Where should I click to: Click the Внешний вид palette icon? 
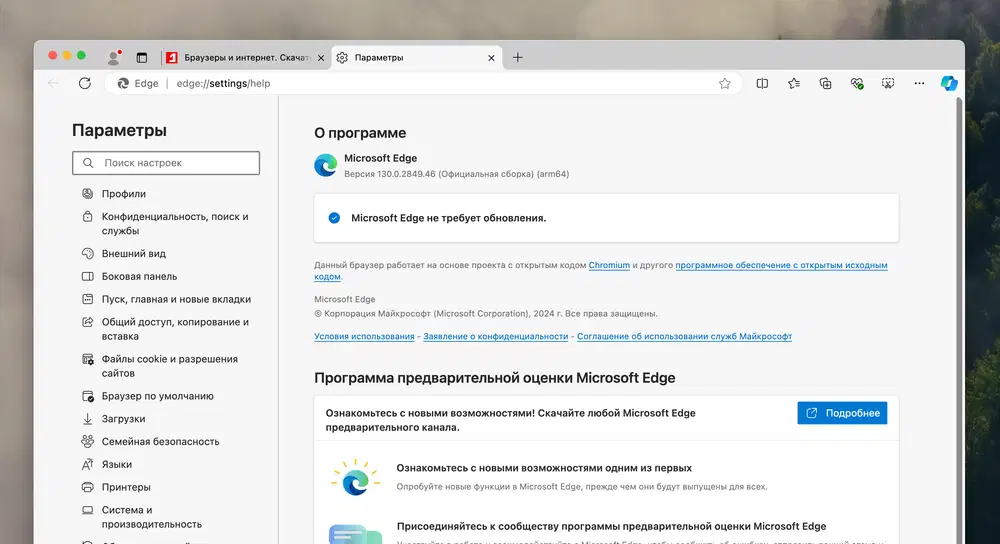coord(87,253)
